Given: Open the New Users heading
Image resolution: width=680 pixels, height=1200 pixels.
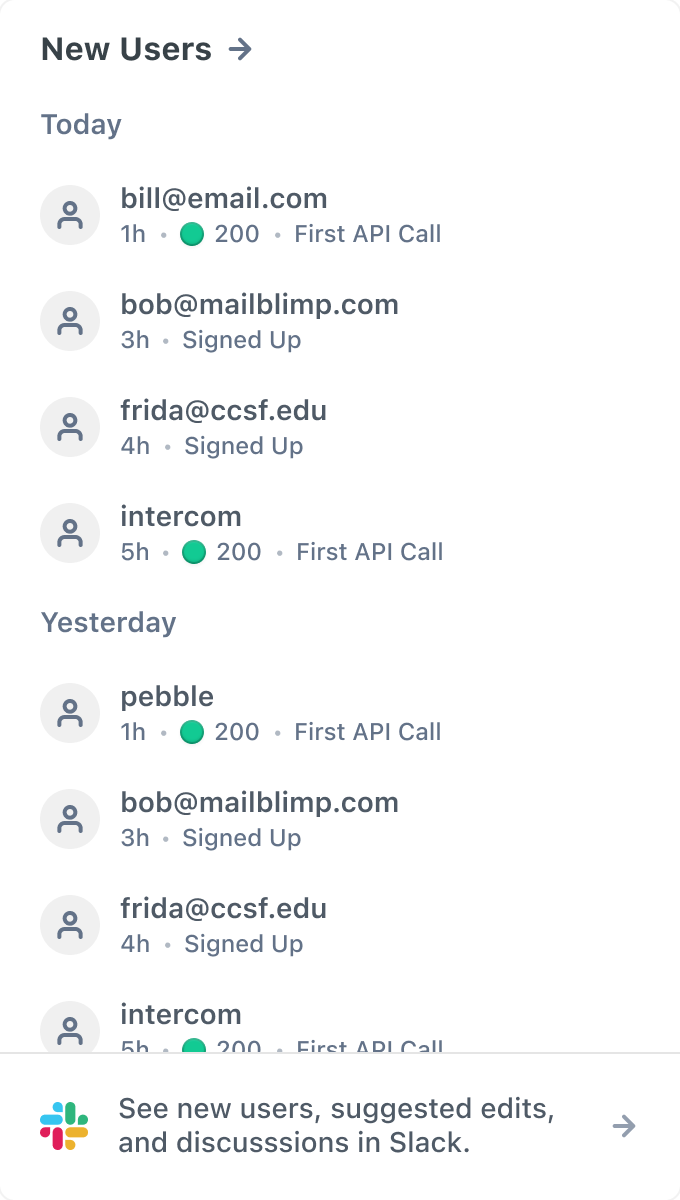Looking at the screenshot, I should 126,49.
